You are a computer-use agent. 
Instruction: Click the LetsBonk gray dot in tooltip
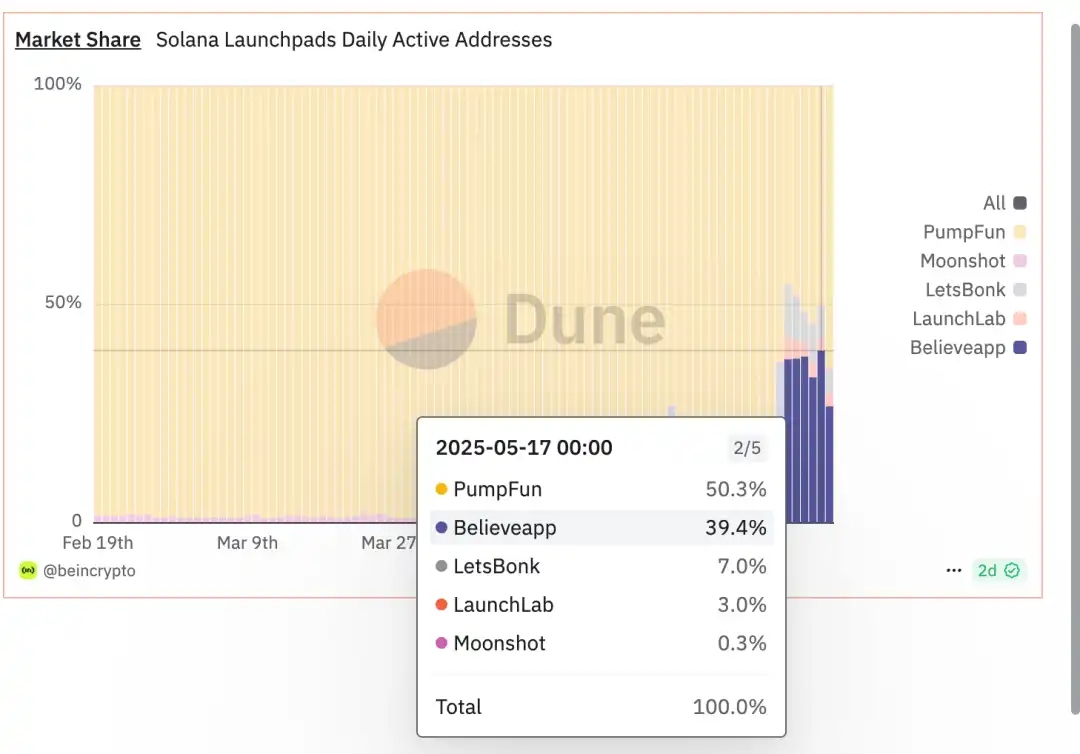click(442, 566)
